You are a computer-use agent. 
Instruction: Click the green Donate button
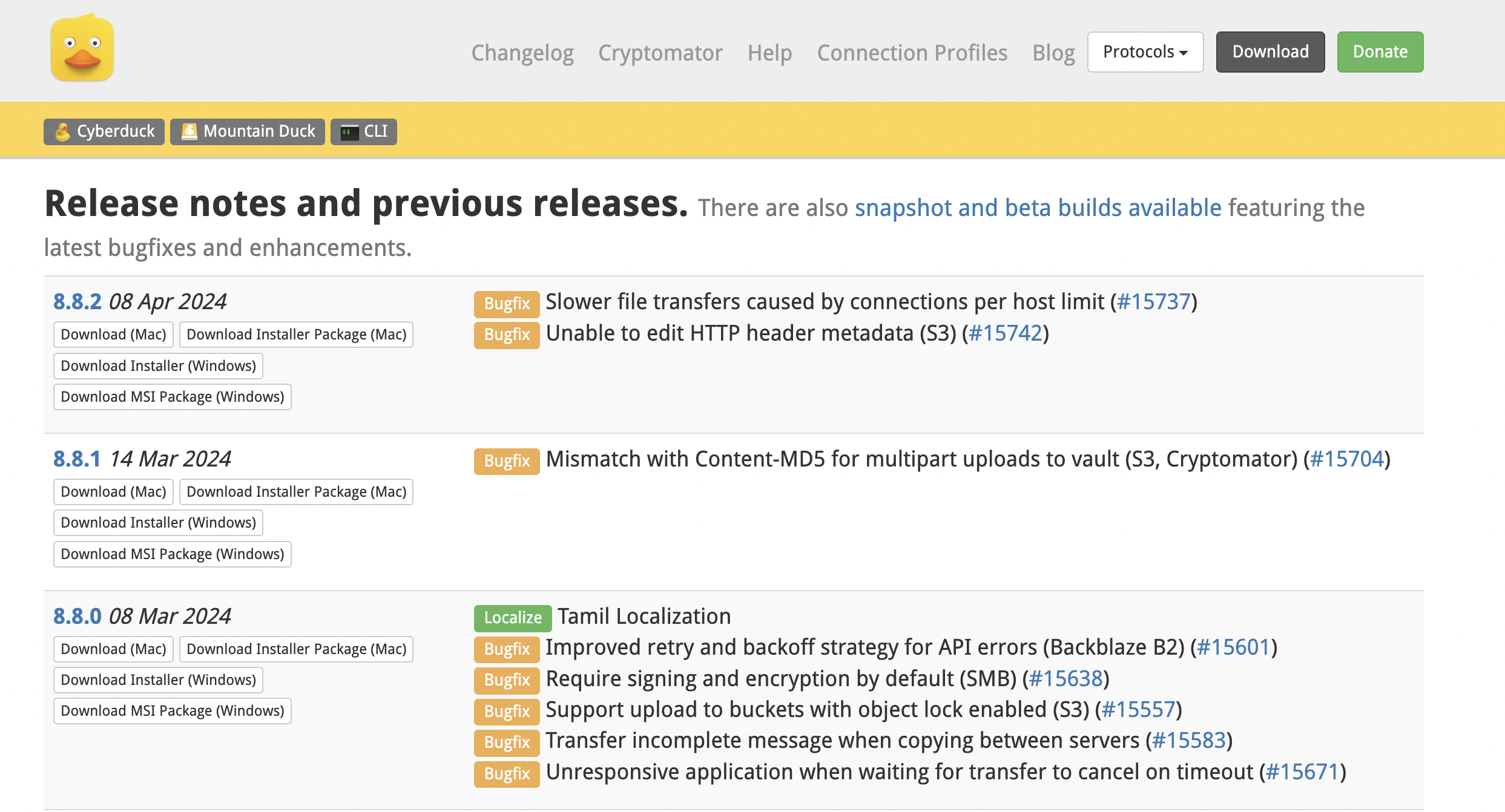[x=1380, y=52]
